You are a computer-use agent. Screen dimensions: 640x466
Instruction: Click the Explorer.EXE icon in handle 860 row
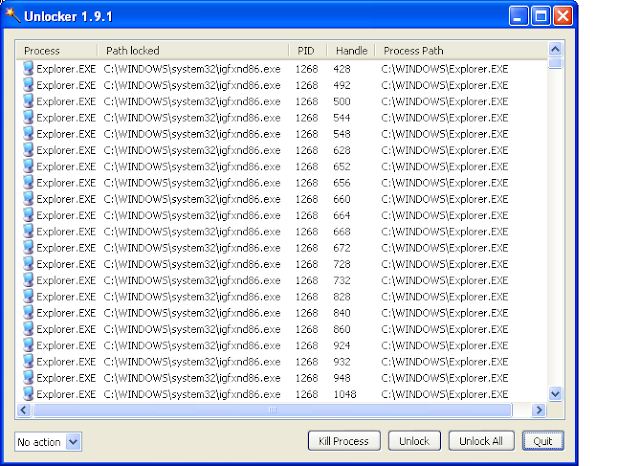click(28, 329)
